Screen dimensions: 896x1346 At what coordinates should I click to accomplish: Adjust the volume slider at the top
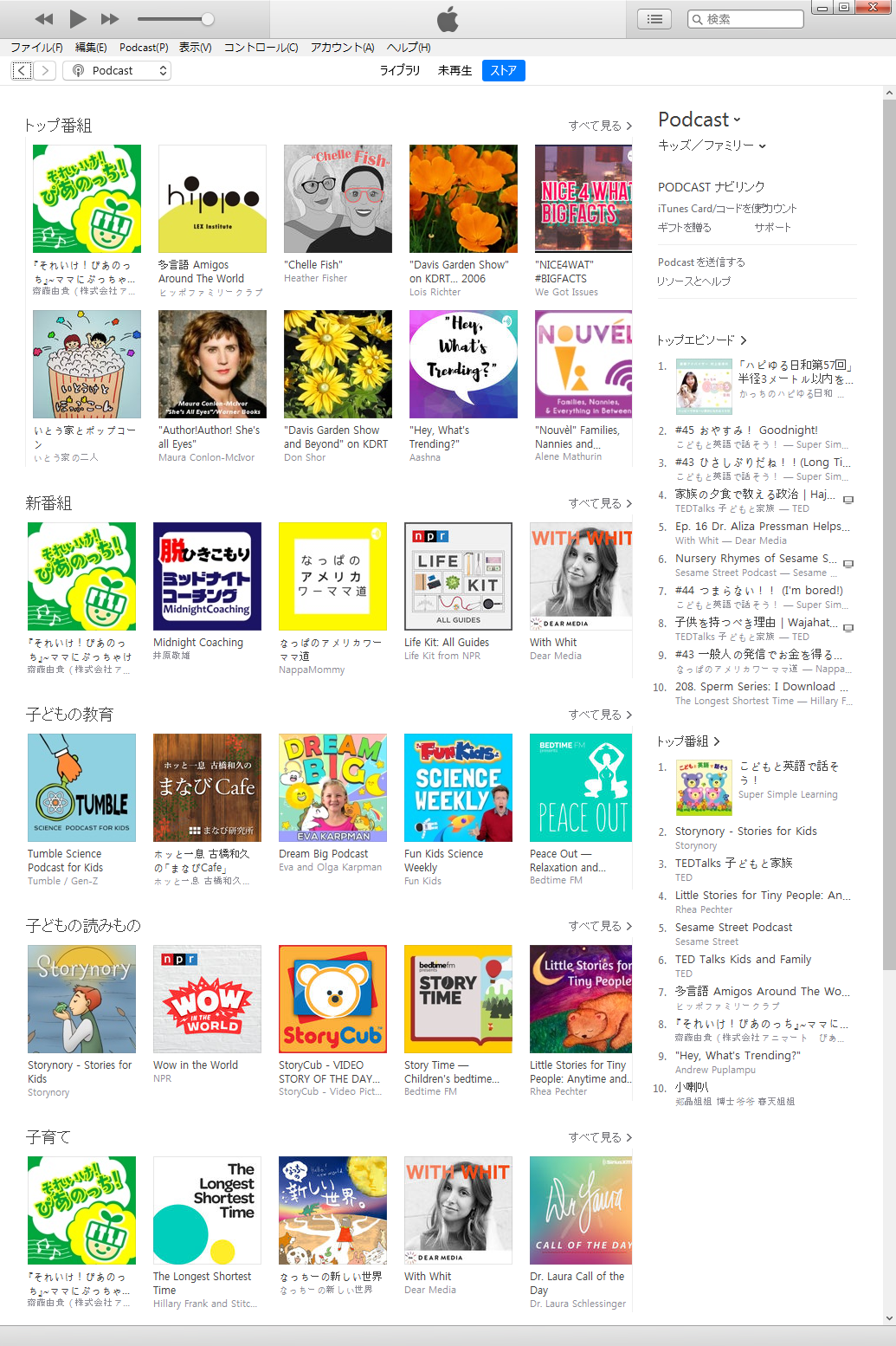click(x=176, y=19)
